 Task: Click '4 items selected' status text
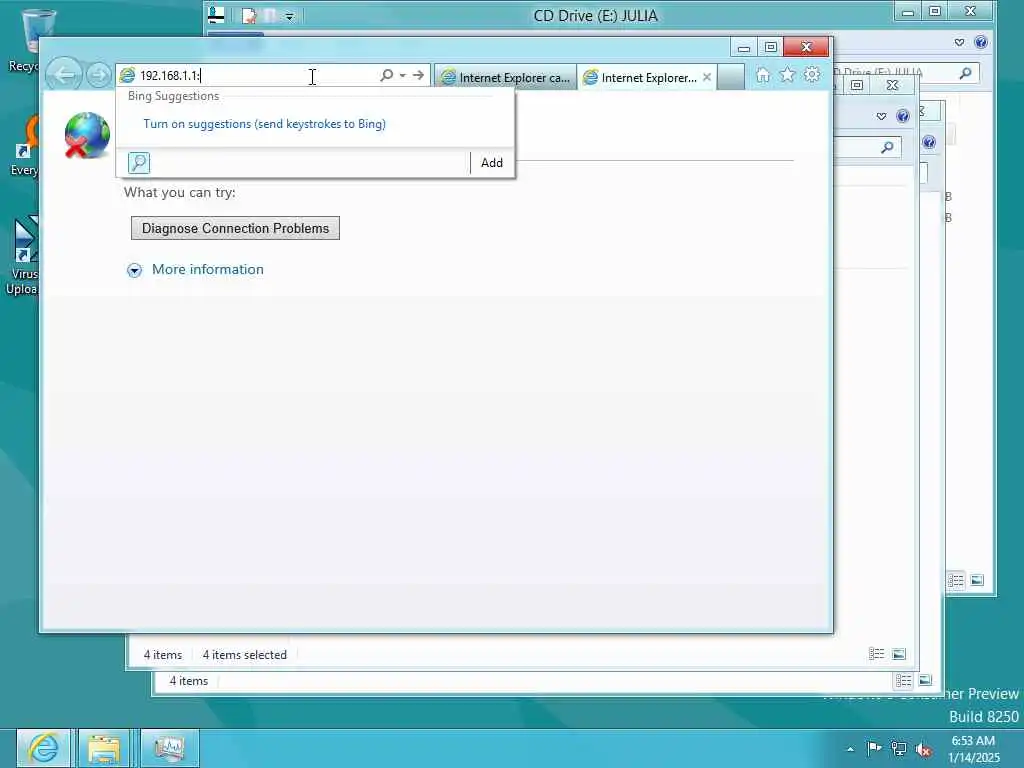[x=244, y=655]
